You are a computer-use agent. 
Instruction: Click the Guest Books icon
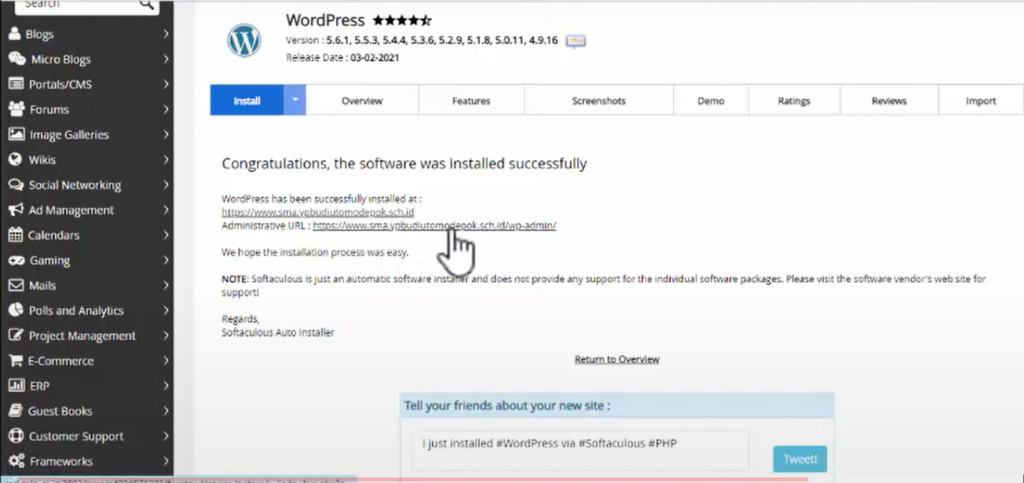click(x=16, y=411)
